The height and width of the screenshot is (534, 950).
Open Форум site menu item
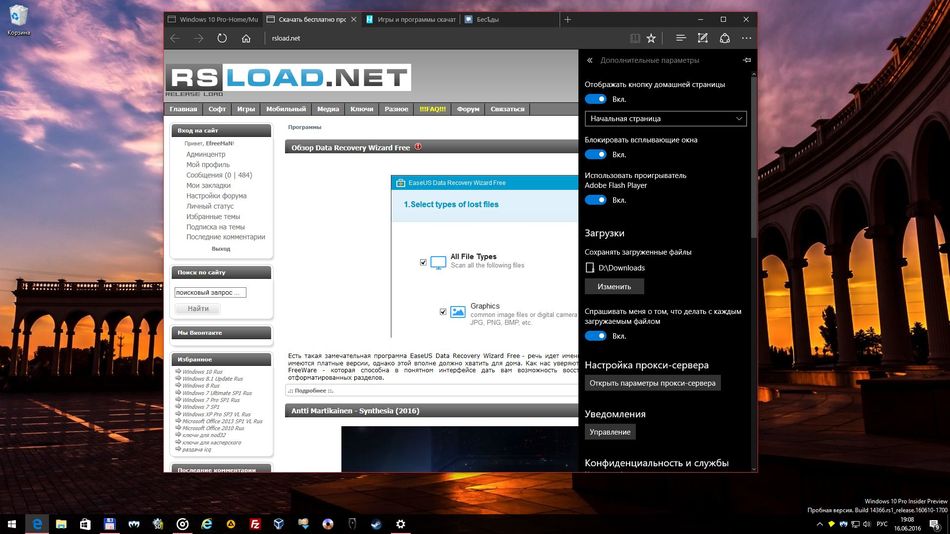pyautogui.click(x=468, y=109)
